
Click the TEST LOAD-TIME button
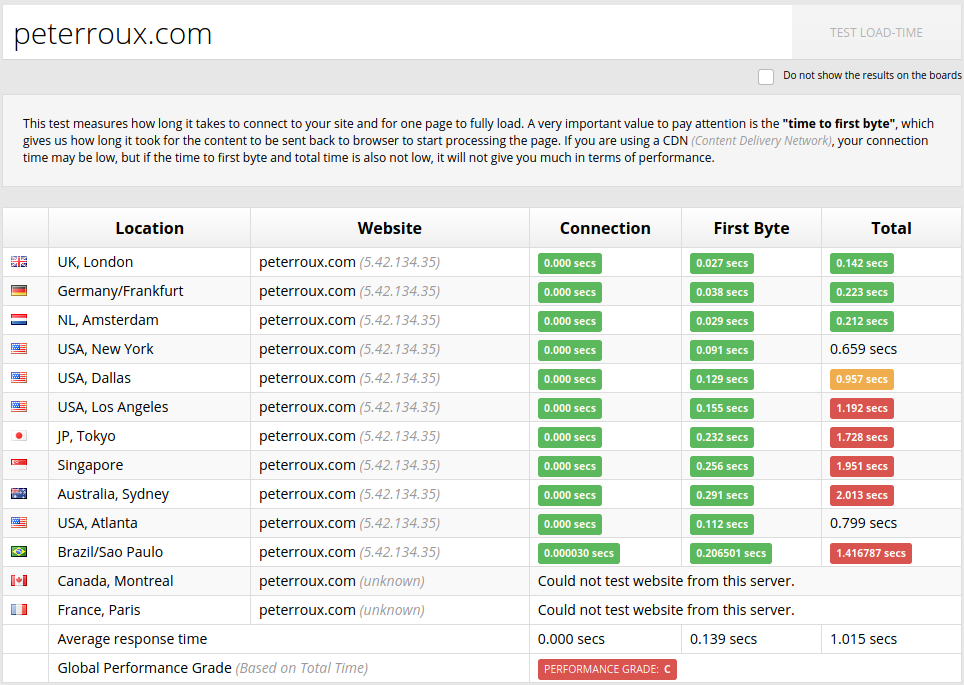[876, 33]
